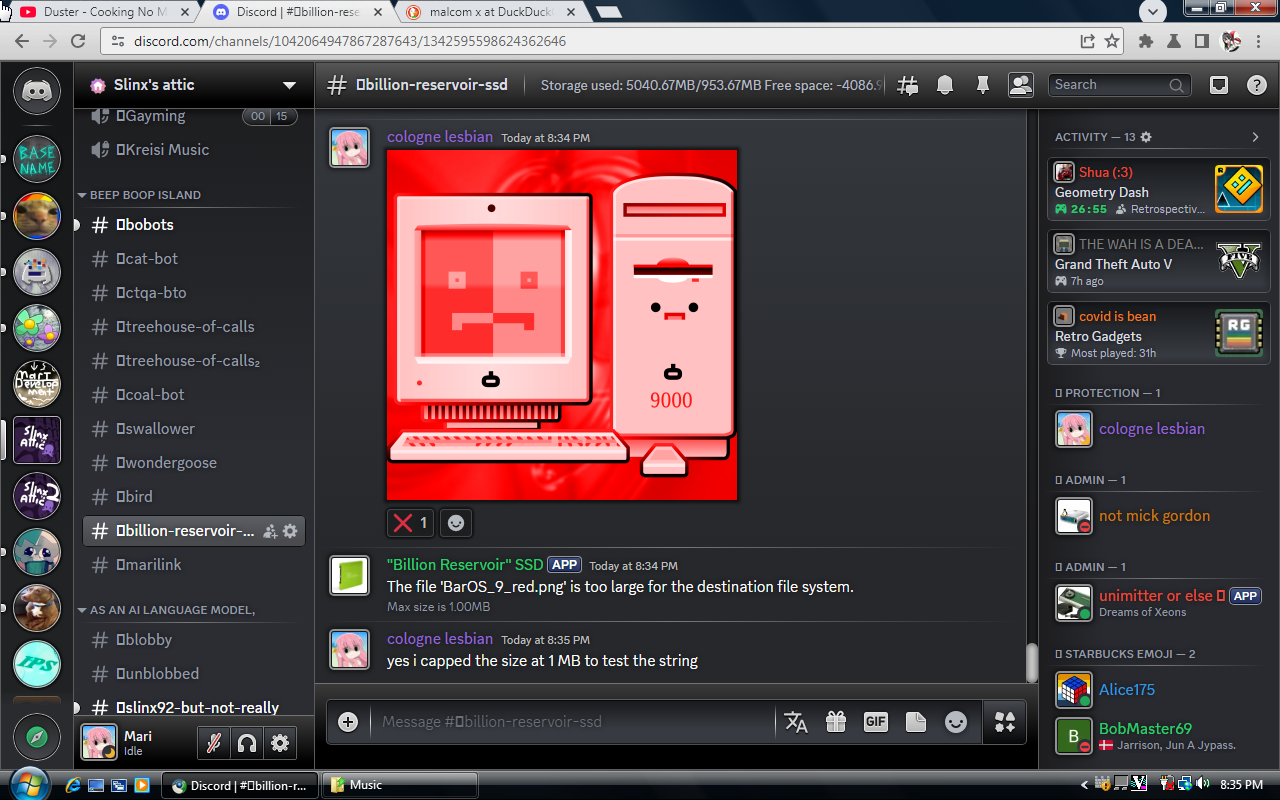Open the Inbox icon

point(1219,86)
